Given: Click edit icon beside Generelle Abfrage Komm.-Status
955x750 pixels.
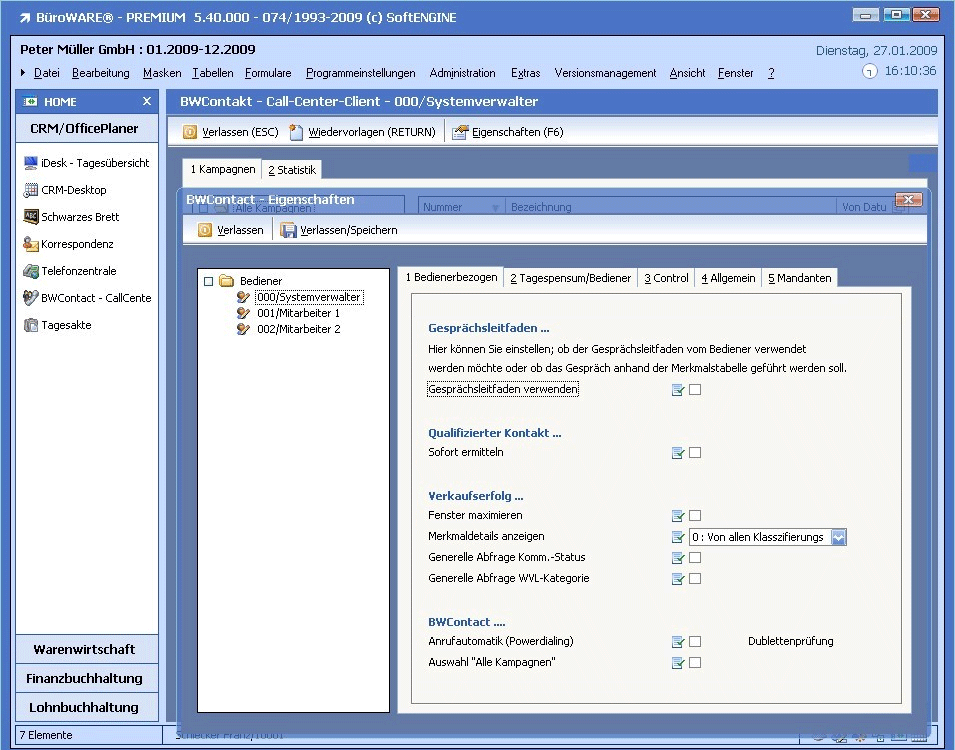Looking at the screenshot, I should (x=678, y=558).
